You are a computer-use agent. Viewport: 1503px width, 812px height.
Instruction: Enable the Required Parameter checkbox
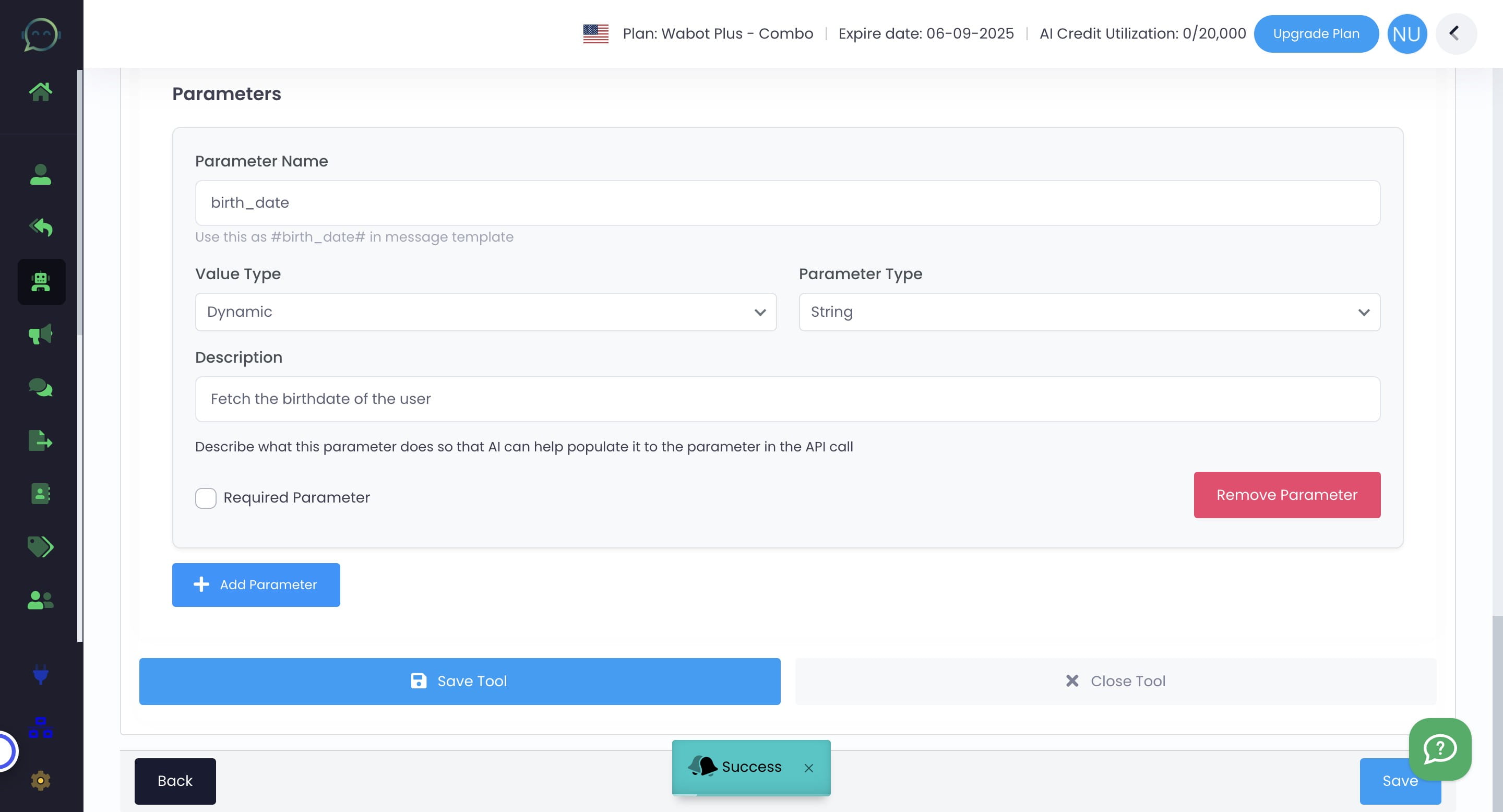click(206, 497)
